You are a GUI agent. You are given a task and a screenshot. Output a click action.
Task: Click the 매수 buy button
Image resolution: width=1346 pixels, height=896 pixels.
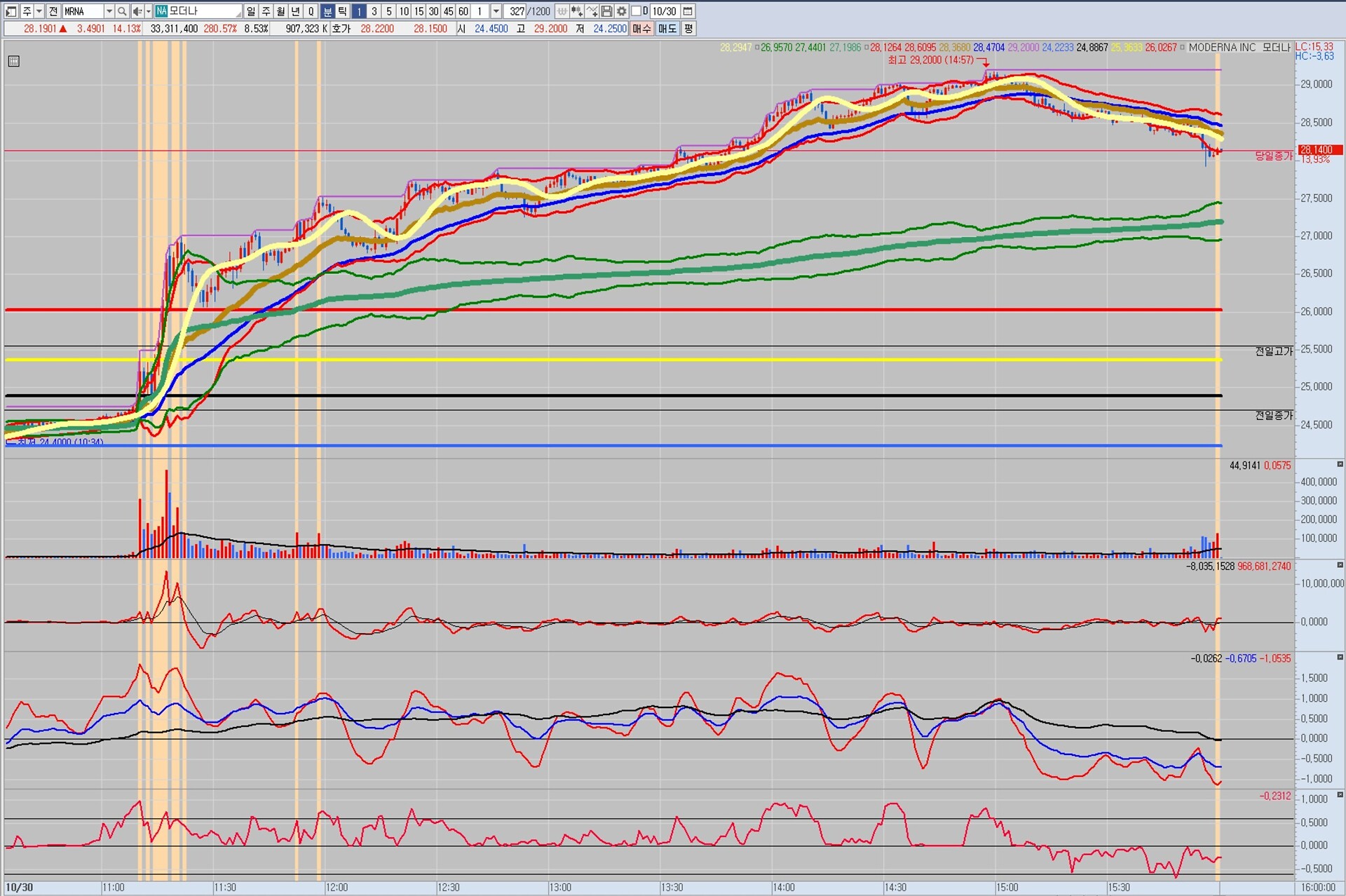(x=641, y=29)
